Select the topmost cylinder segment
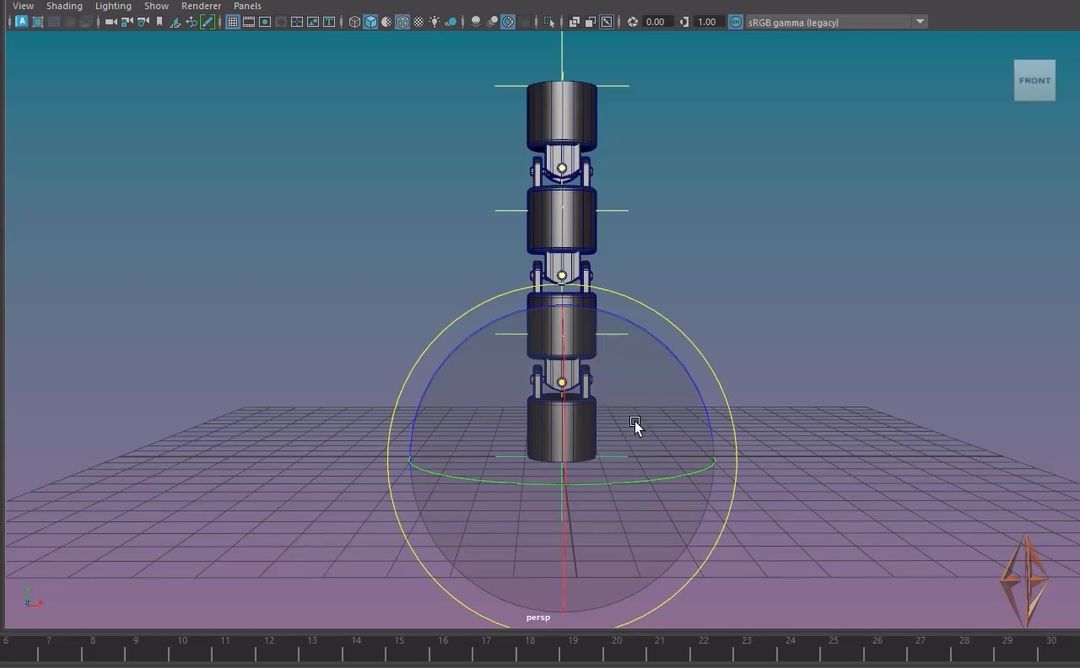The width and height of the screenshot is (1080, 668). click(x=562, y=116)
